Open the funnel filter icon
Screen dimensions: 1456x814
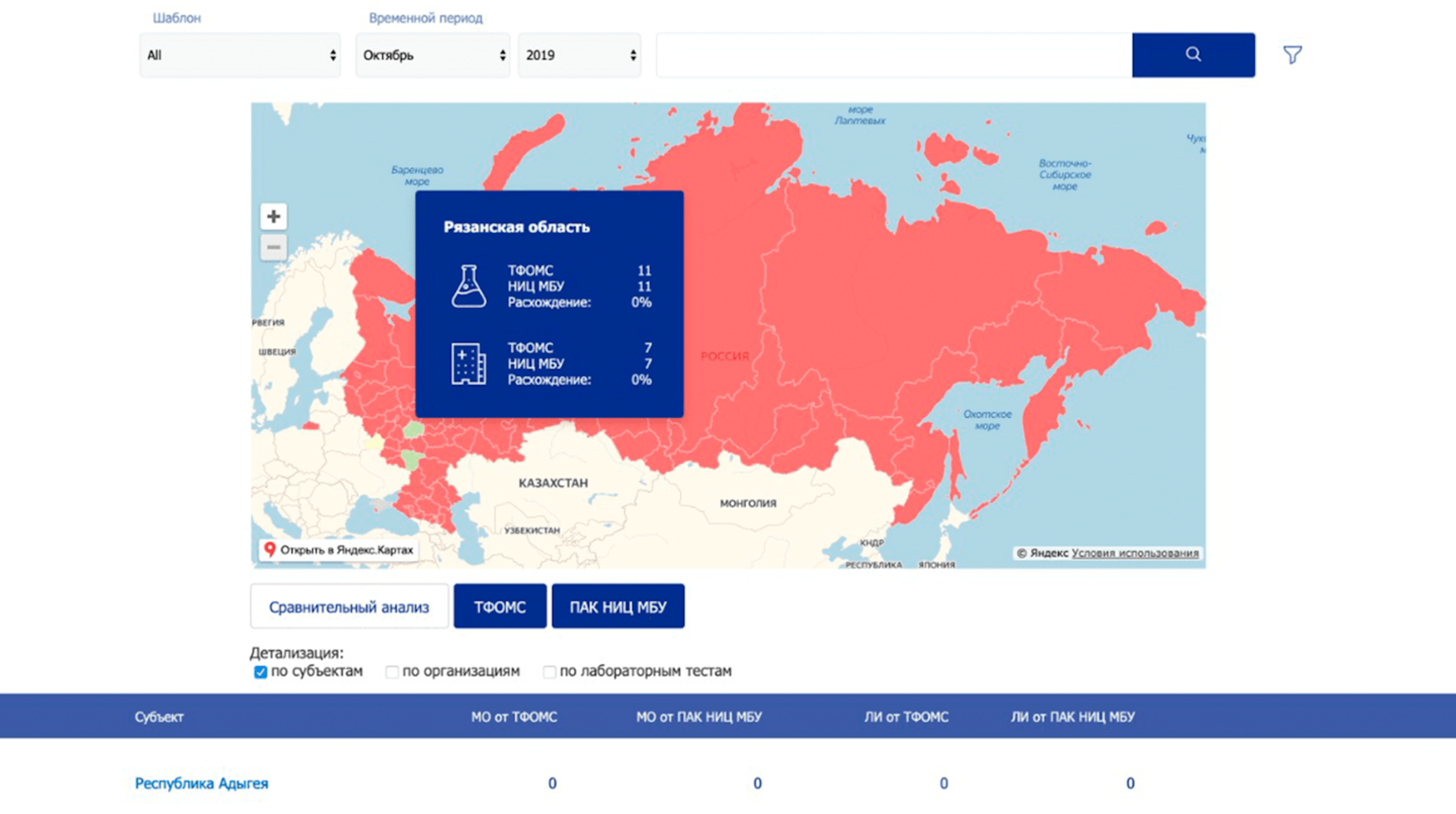click(1292, 55)
